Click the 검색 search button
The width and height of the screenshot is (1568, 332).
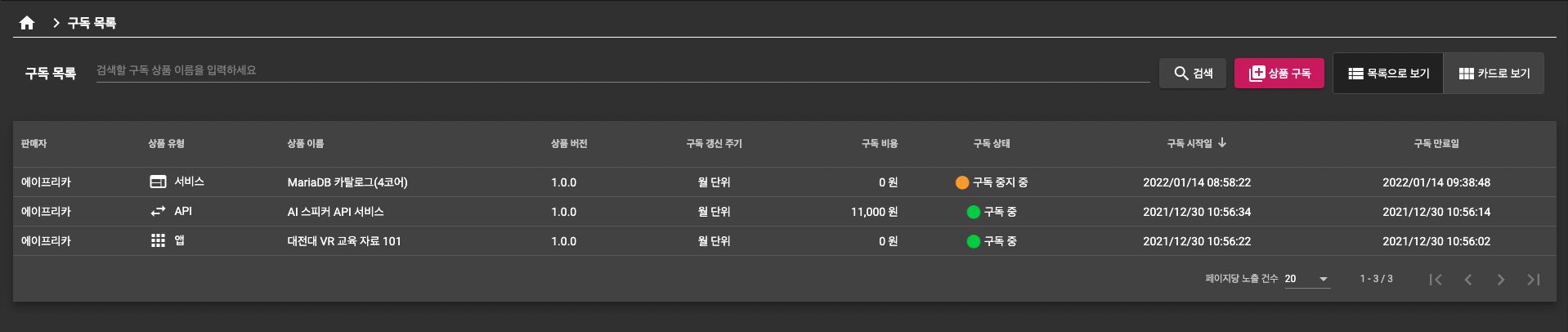1193,74
